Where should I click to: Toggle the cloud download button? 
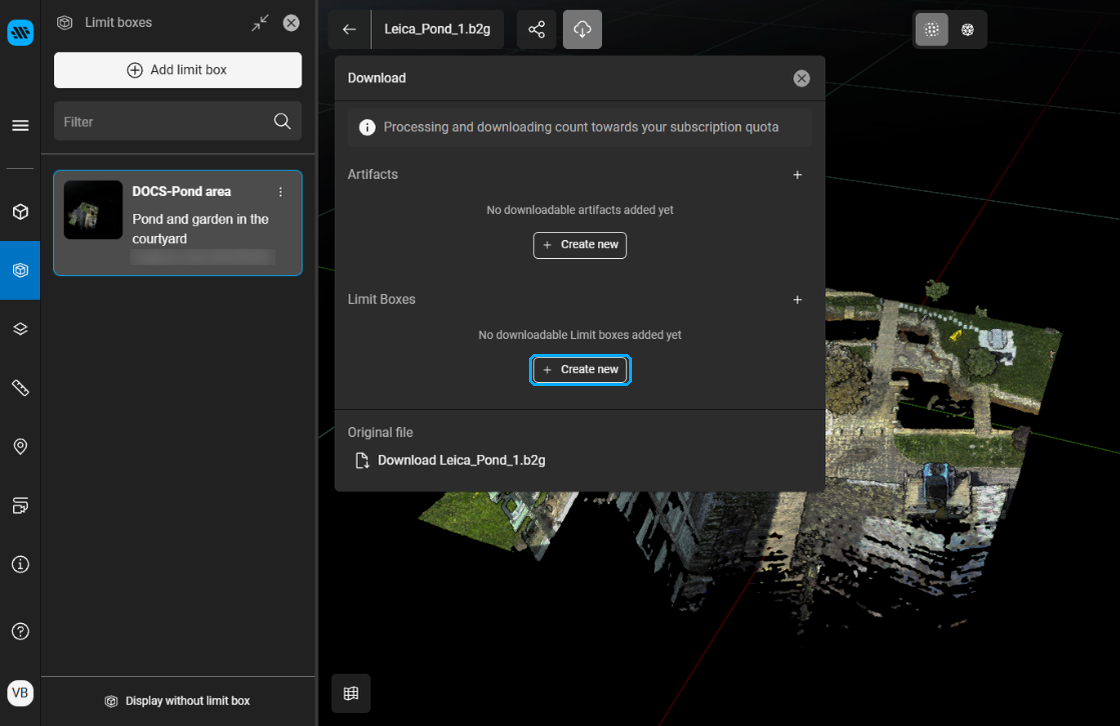pos(582,29)
